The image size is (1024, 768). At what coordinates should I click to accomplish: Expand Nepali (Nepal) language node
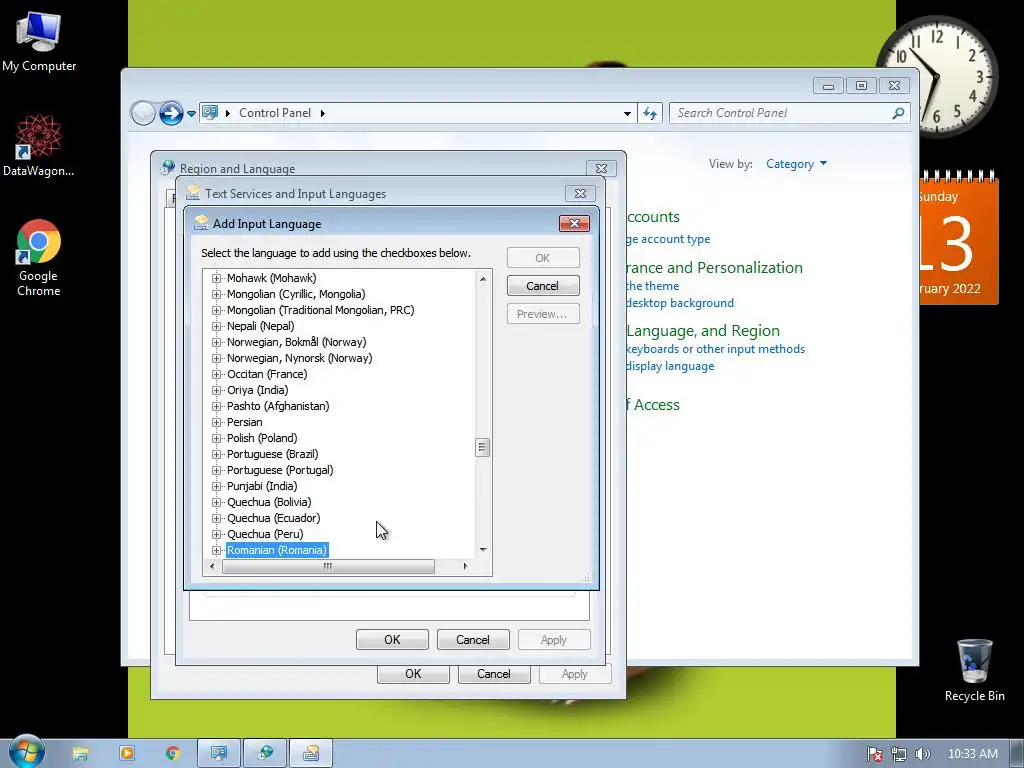tap(216, 327)
